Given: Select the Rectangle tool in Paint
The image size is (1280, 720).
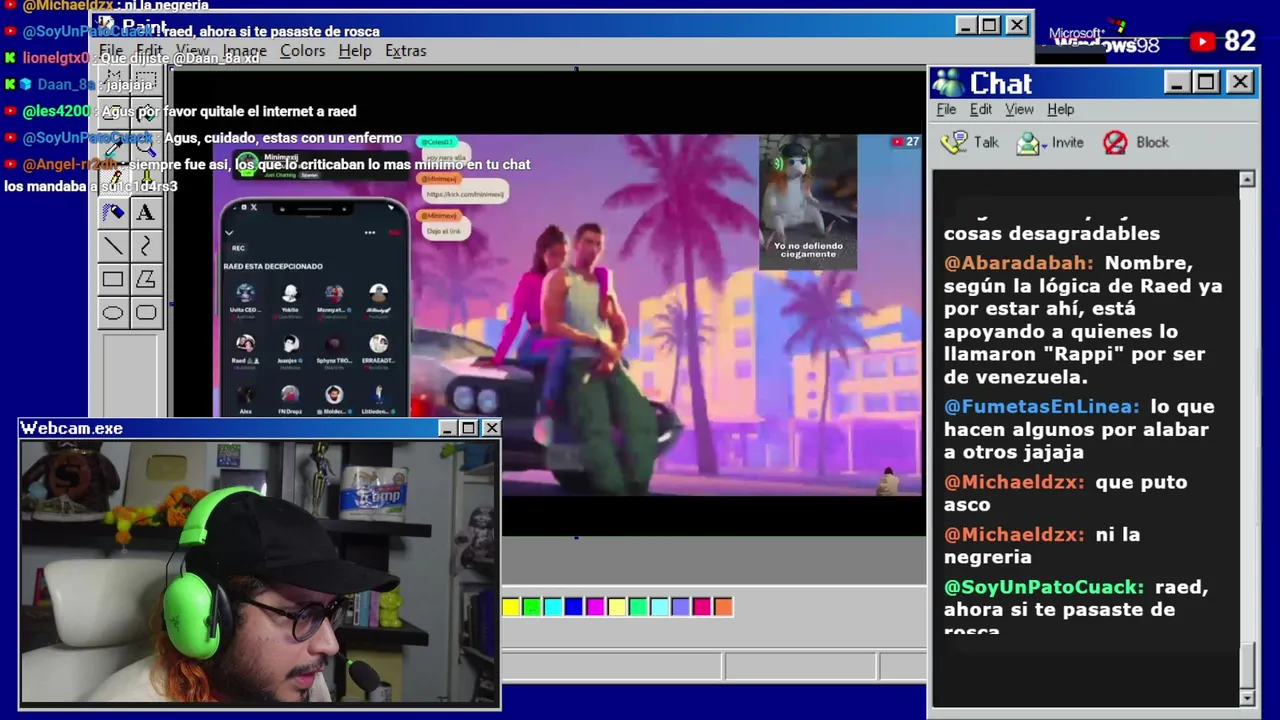Looking at the screenshot, I should click(113, 280).
